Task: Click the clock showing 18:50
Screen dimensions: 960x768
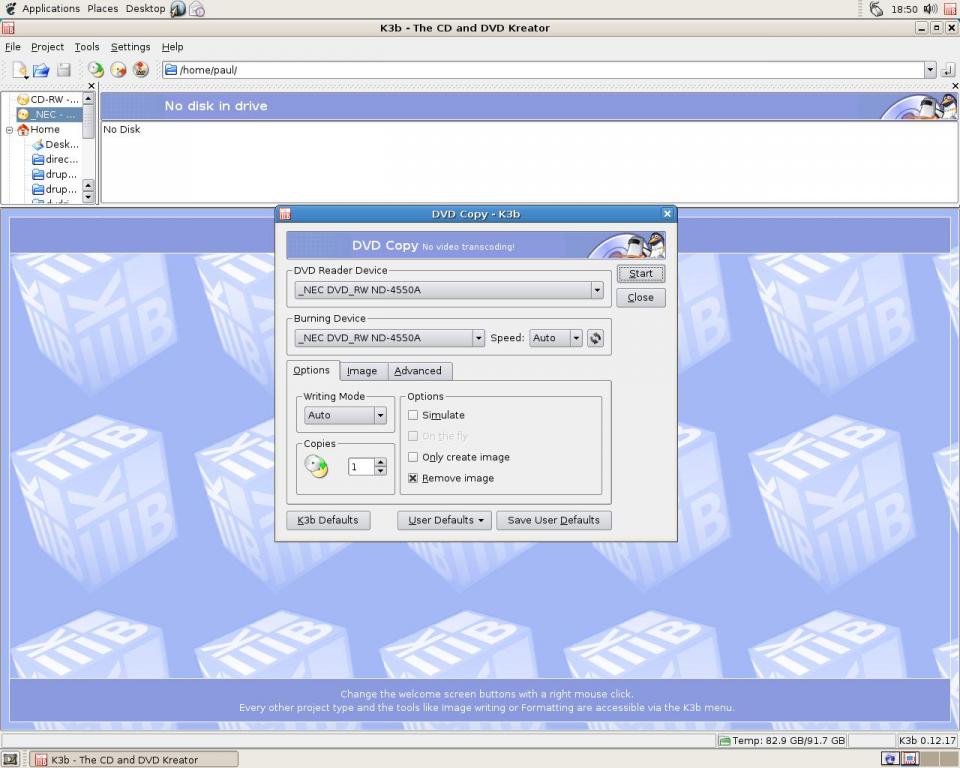Action: (x=904, y=9)
